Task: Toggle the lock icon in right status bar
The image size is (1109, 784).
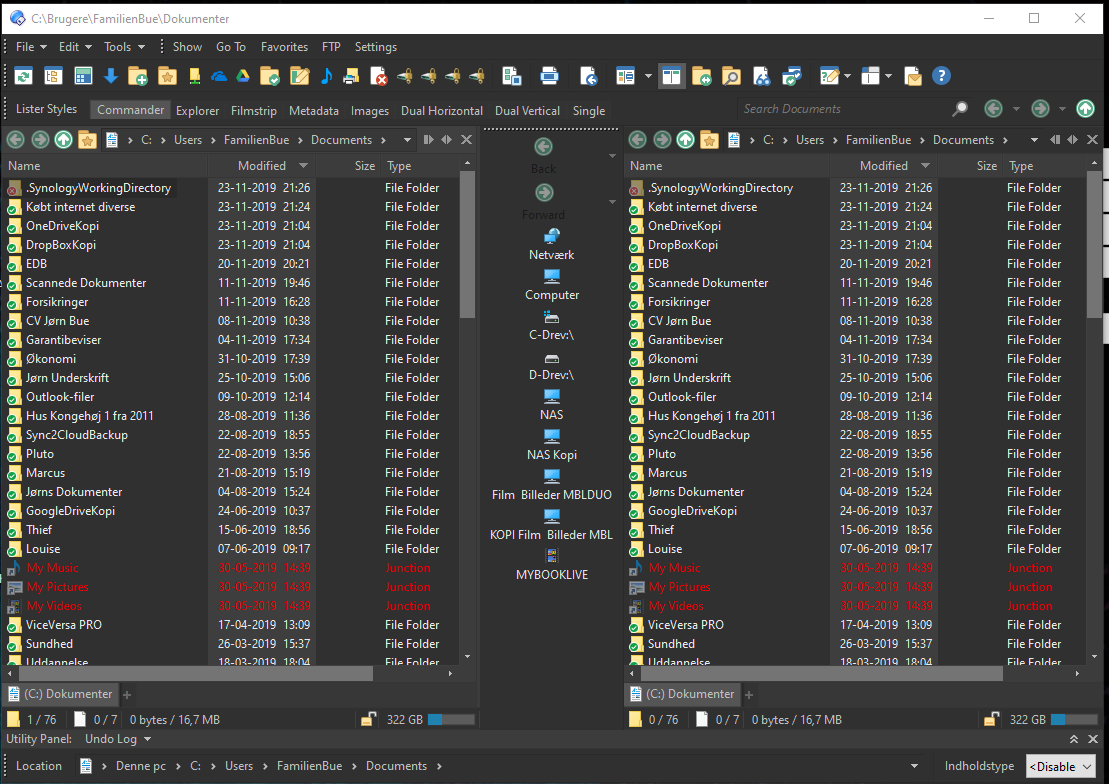Action: (992, 720)
